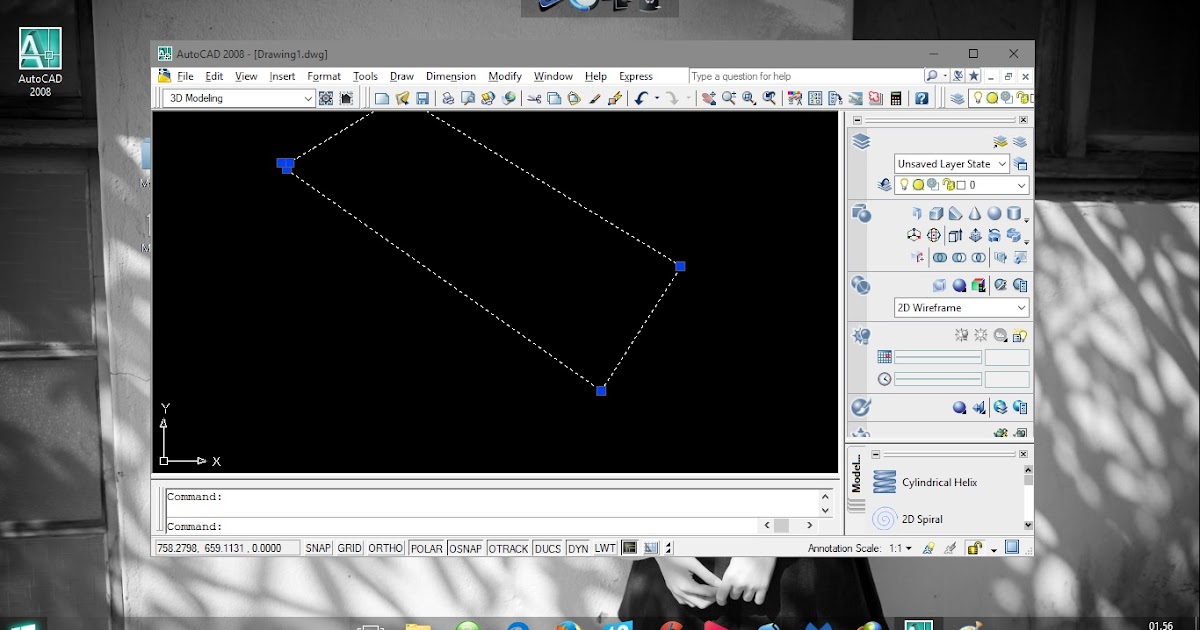This screenshot has height=630, width=1200.
Task: Toggle OSNAP in status bar
Action: [465, 548]
